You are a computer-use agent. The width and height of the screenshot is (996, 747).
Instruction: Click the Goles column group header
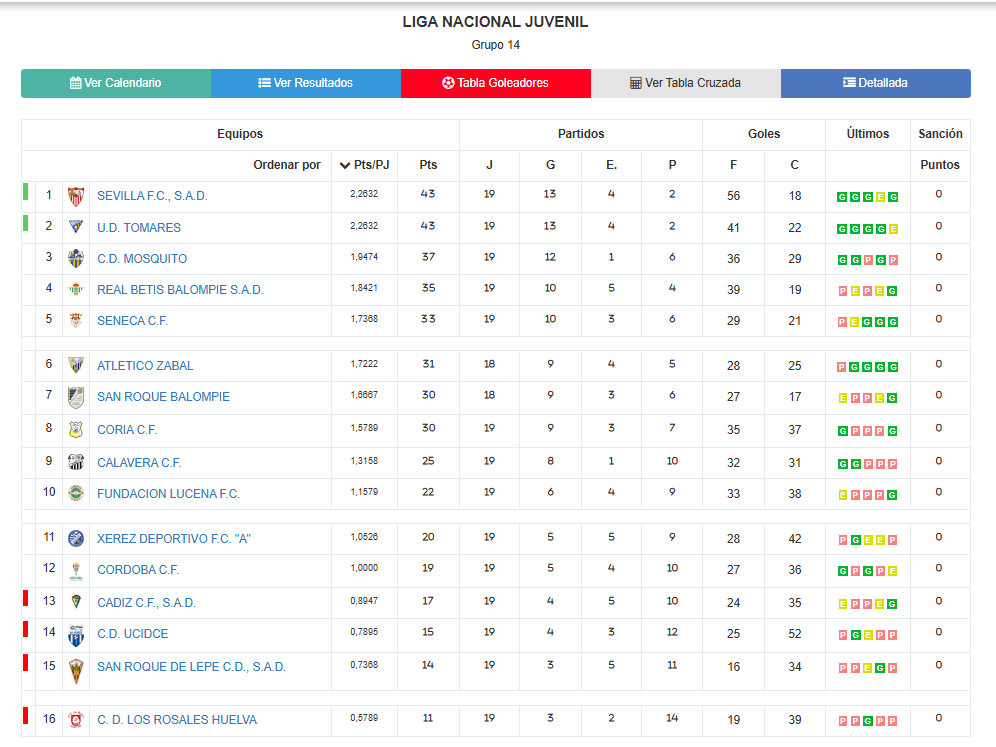pyautogui.click(x=764, y=134)
